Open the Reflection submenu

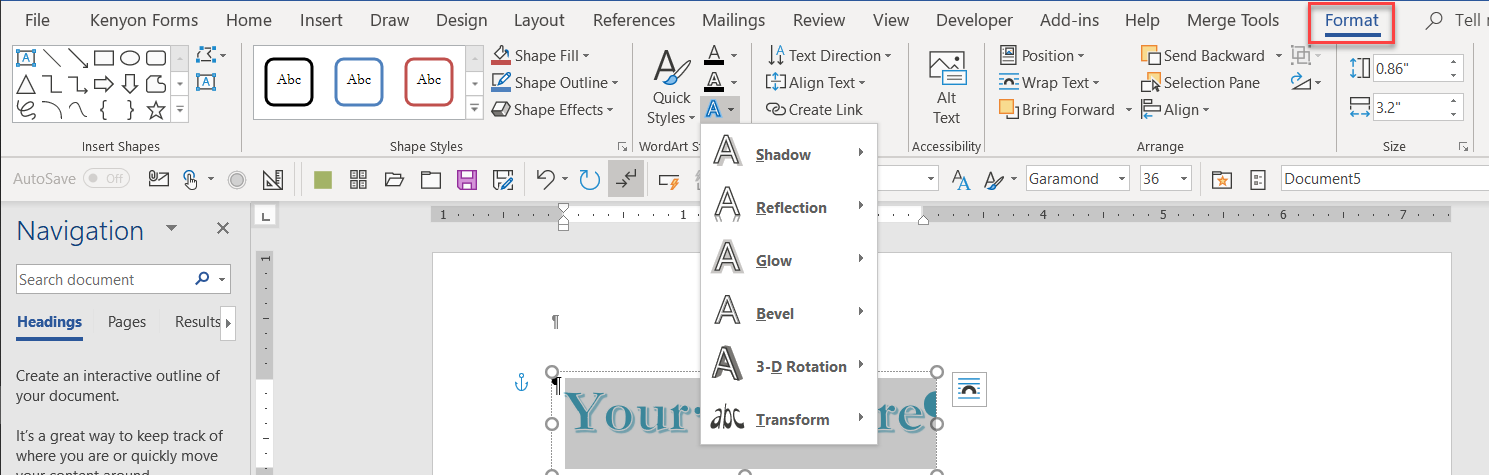[789, 207]
